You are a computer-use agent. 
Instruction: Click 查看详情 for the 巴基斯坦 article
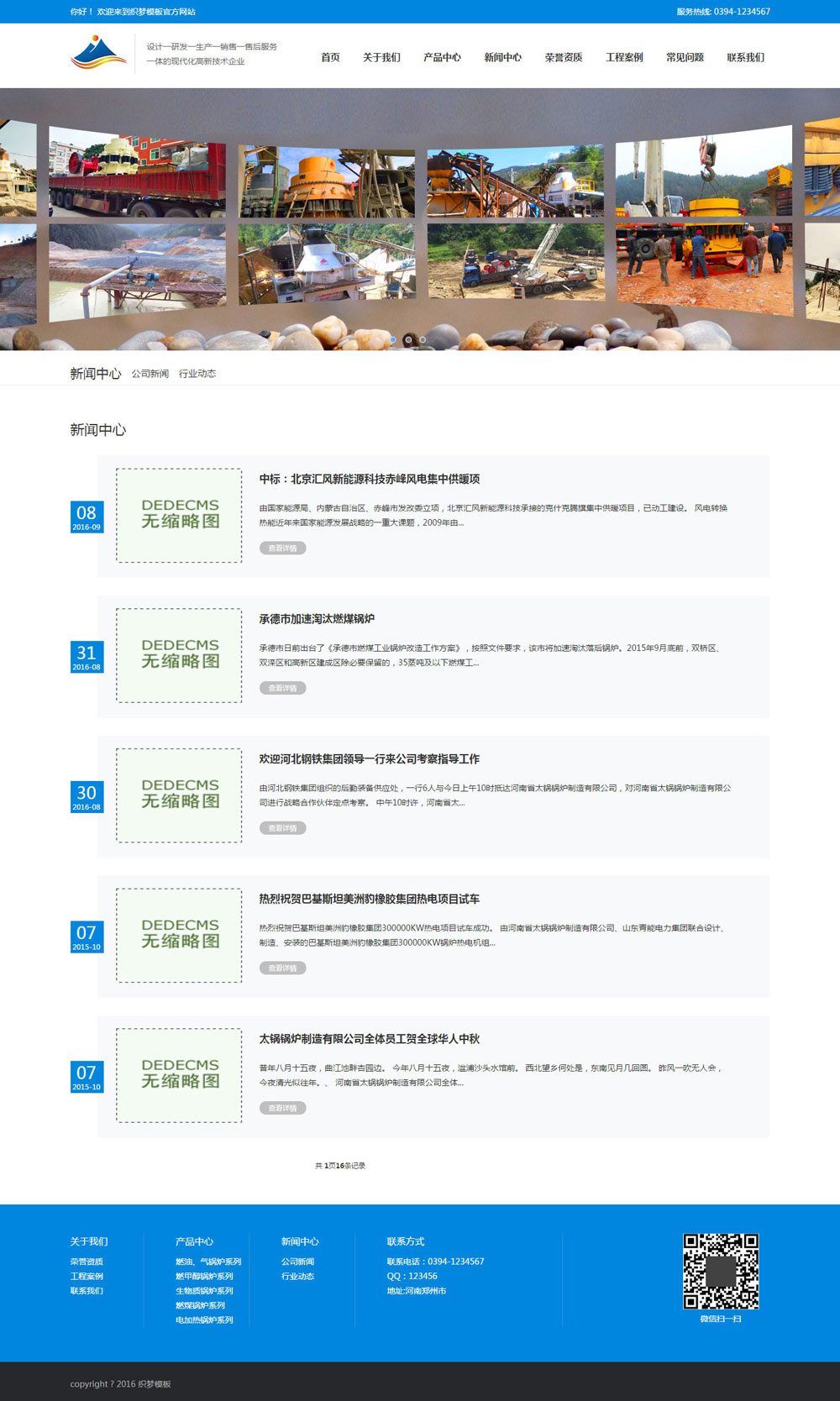[282, 968]
